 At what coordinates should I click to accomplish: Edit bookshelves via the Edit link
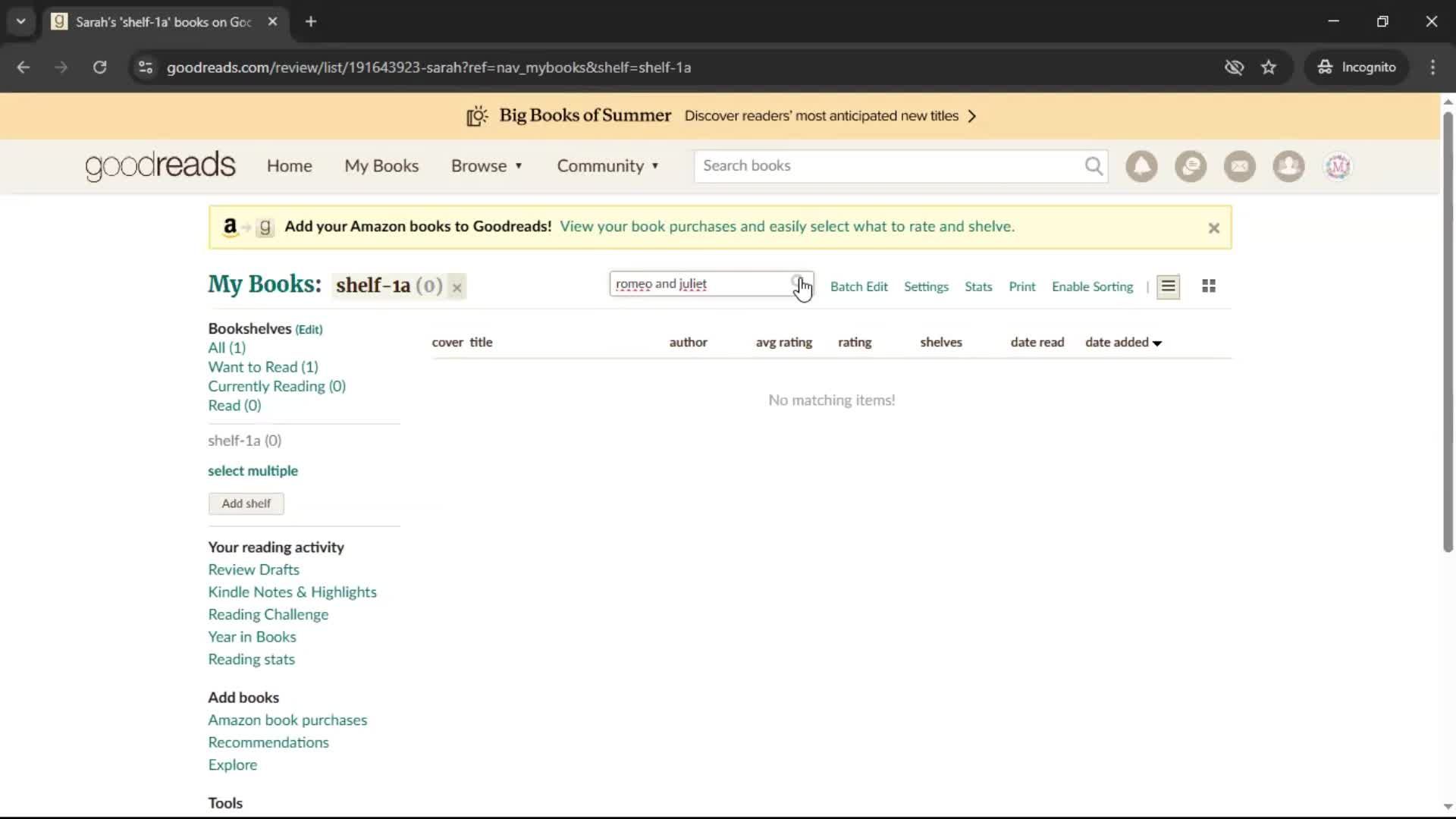coord(309,329)
